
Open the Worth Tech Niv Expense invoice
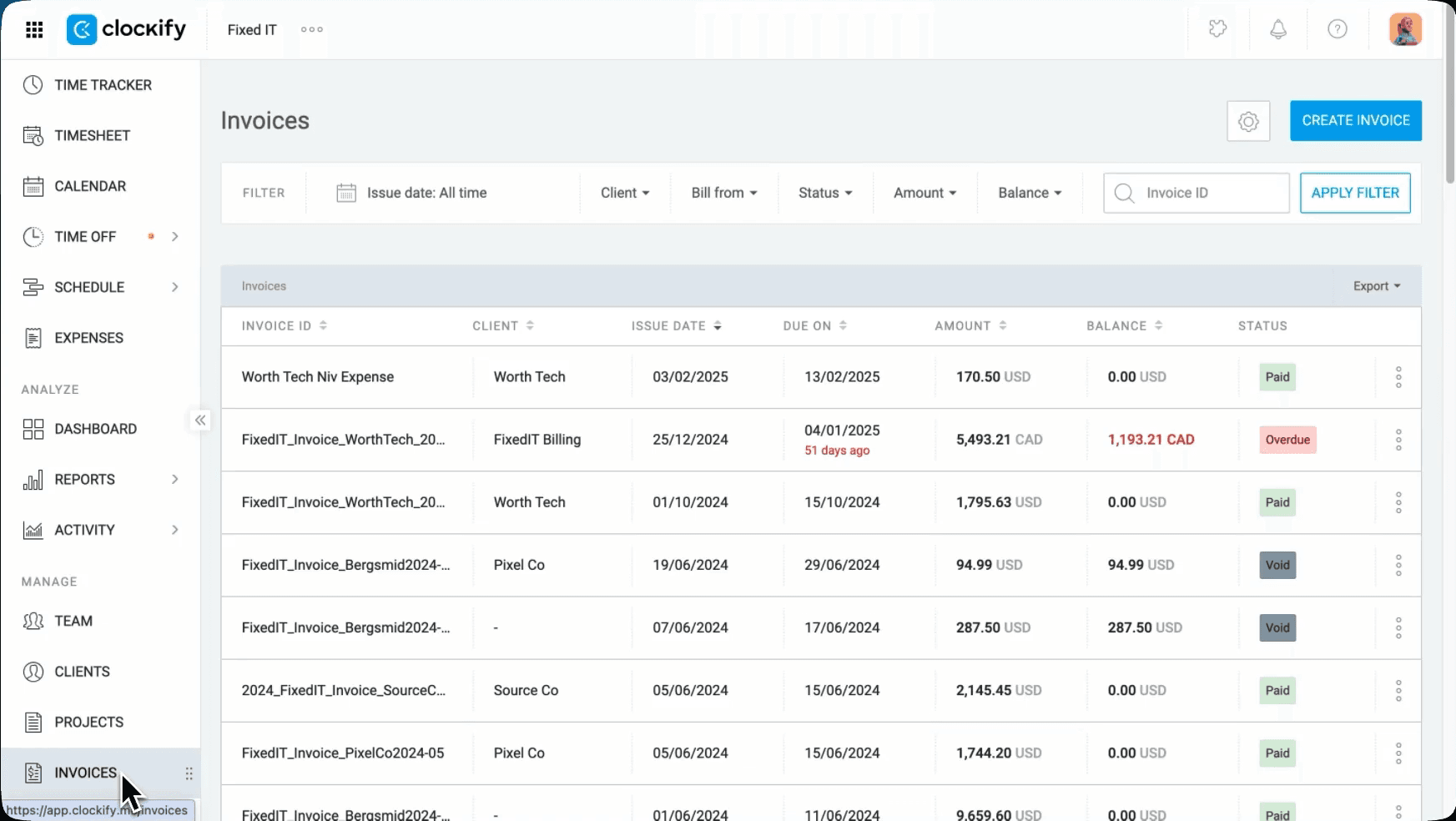318,377
